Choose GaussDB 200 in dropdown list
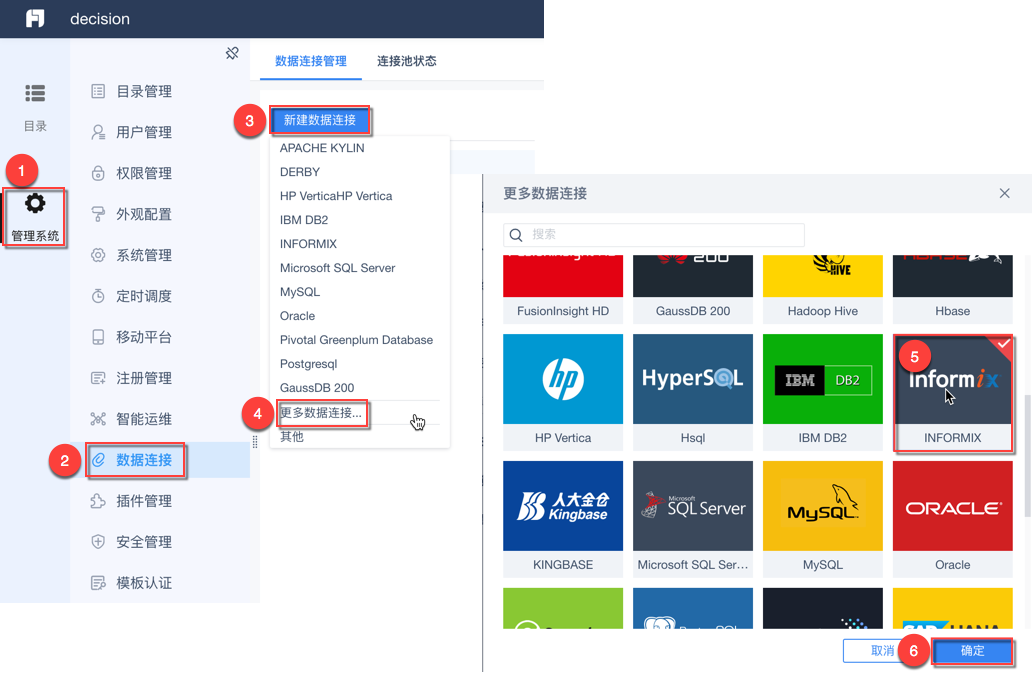Image resolution: width=1032 pixels, height=676 pixels. pyautogui.click(x=317, y=388)
